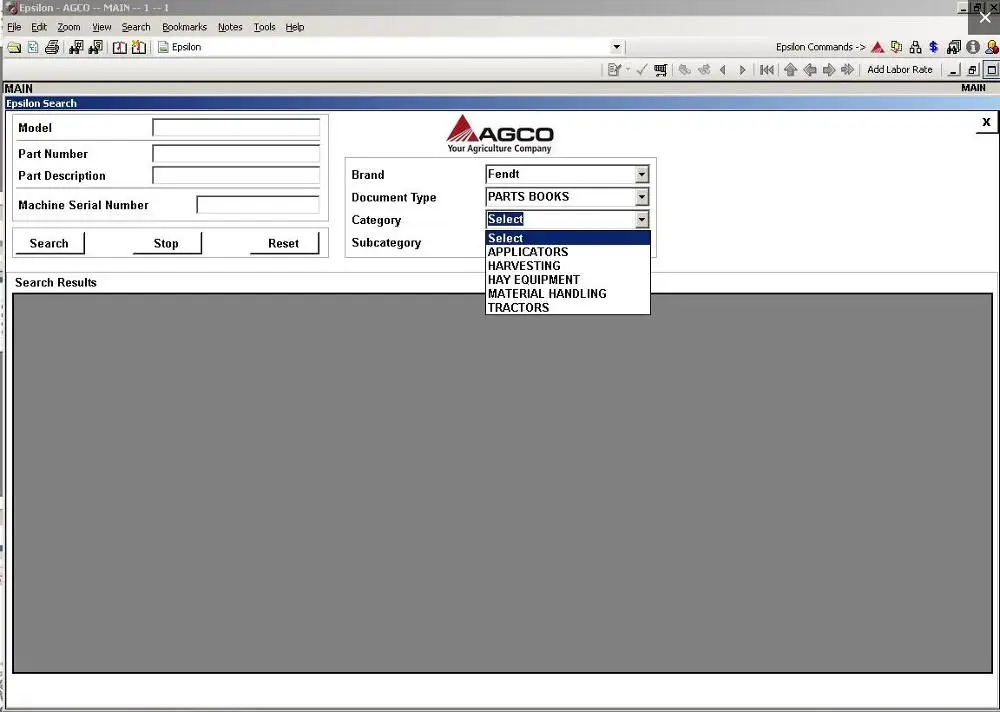The height and width of the screenshot is (712, 1000).
Task: Click the blue dollar sign icon
Action: point(934,47)
